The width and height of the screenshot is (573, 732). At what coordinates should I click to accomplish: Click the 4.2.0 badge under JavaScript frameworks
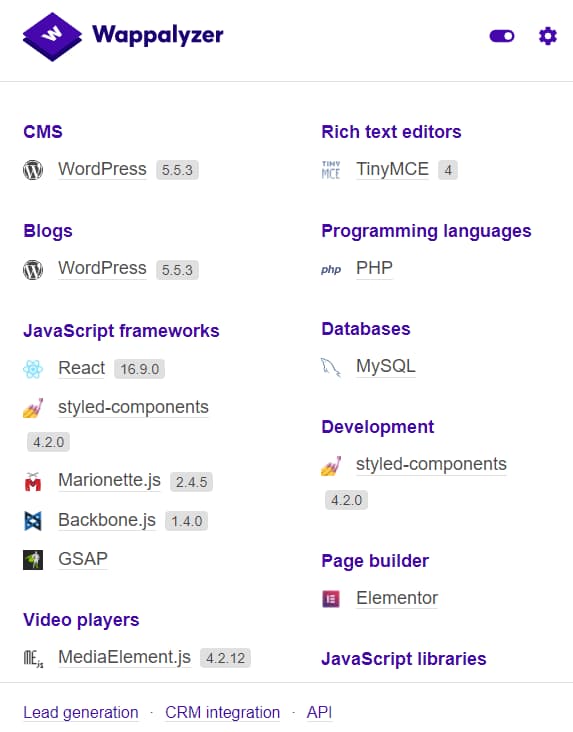(48, 442)
